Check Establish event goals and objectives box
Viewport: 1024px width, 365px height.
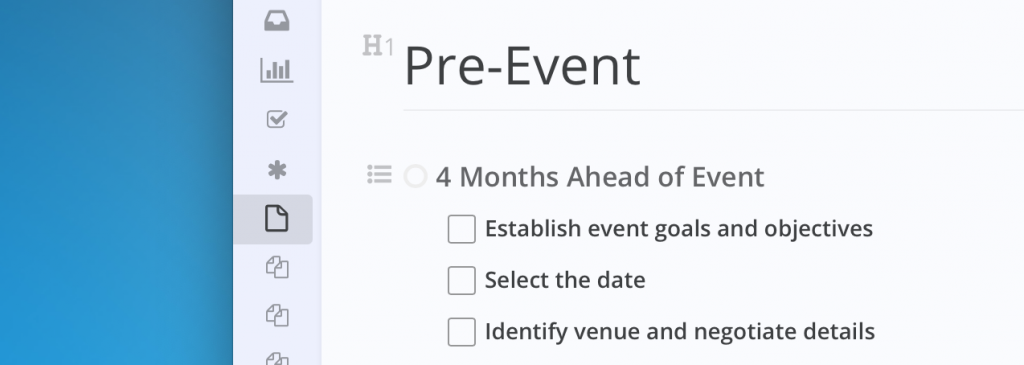click(462, 229)
